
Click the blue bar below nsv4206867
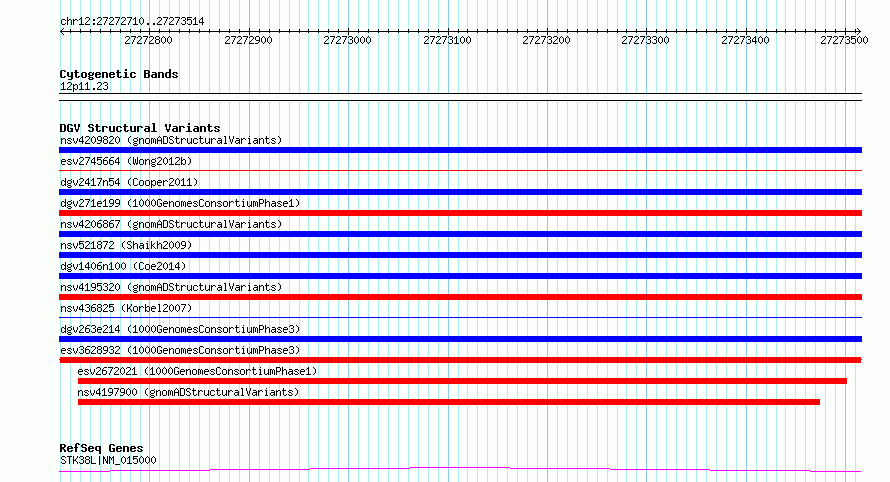click(x=460, y=234)
